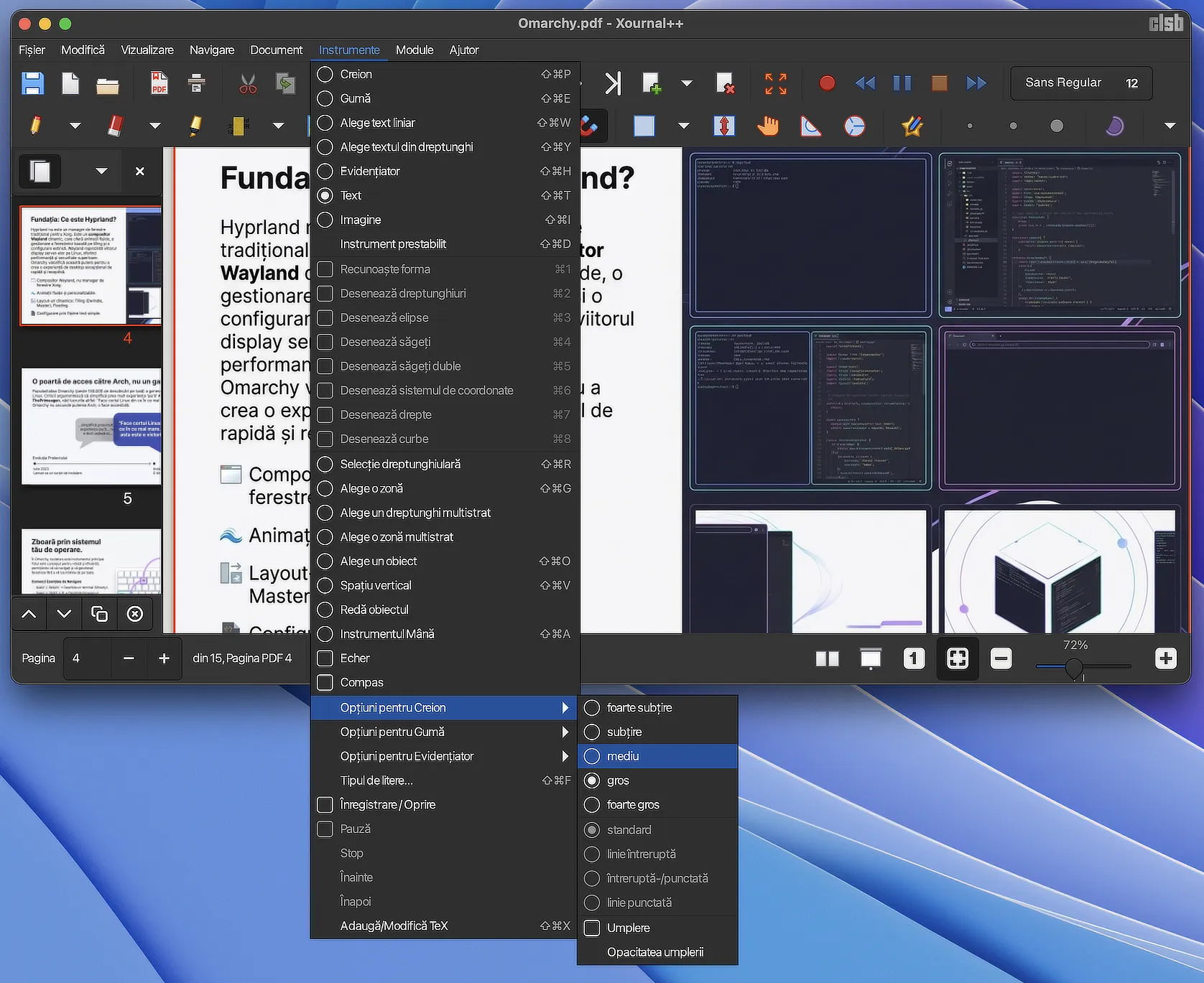Select the 'mediu' pen thickness option

[622, 756]
